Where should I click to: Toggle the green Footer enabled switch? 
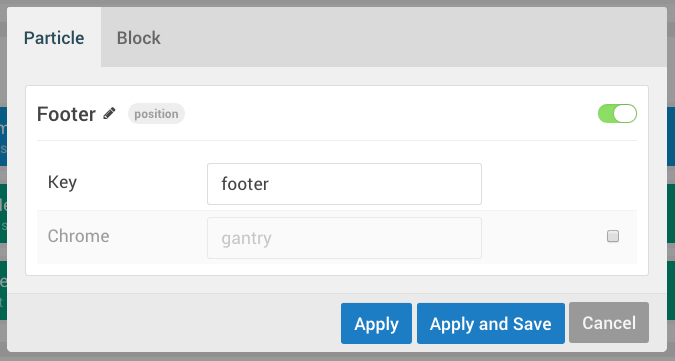click(x=617, y=114)
